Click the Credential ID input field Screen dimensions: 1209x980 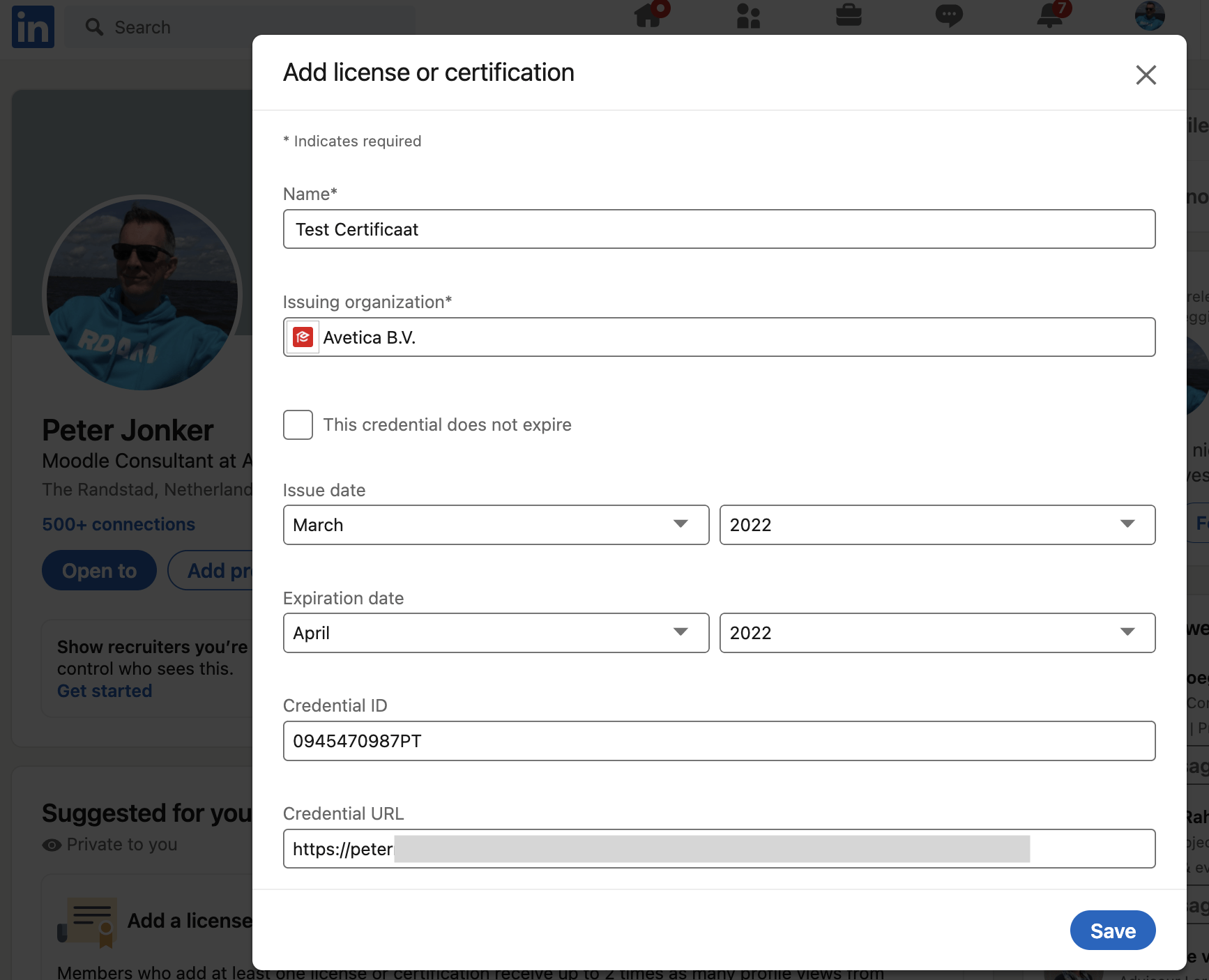pyautogui.click(x=720, y=741)
